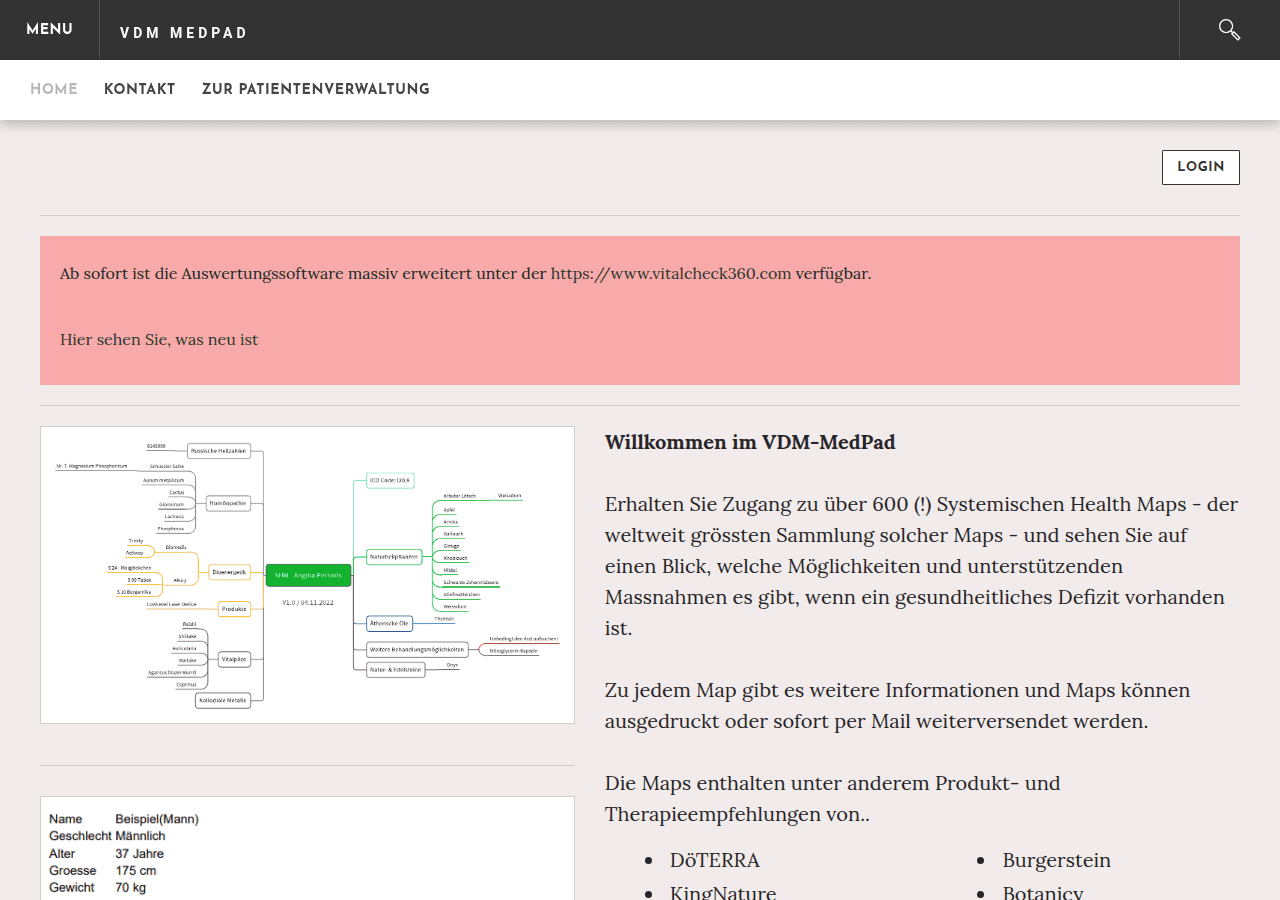Click the paragraph starting 'Zu jedem Map'
Screen dimensions: 1280x900
(x=897, y=706)
